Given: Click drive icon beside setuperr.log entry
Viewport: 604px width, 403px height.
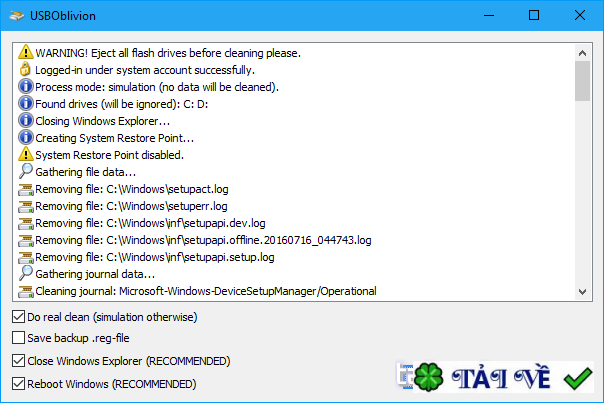Looking at the screenshot, I should click(26, 207).
